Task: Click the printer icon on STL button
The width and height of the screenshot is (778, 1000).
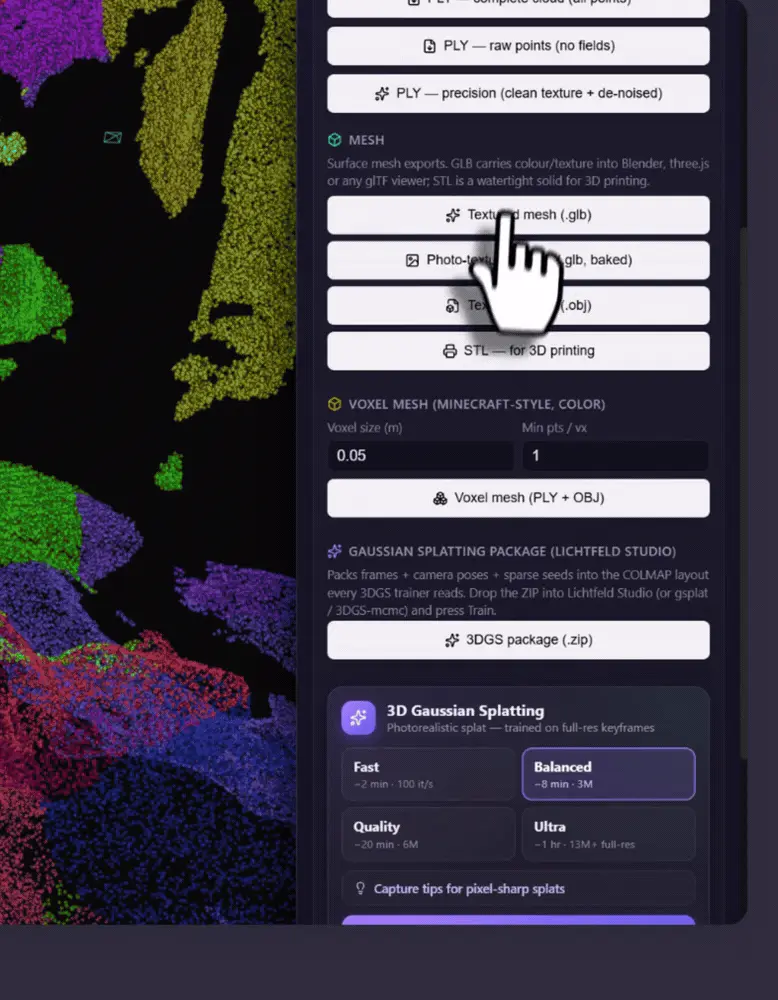Action: click(450, 351)
